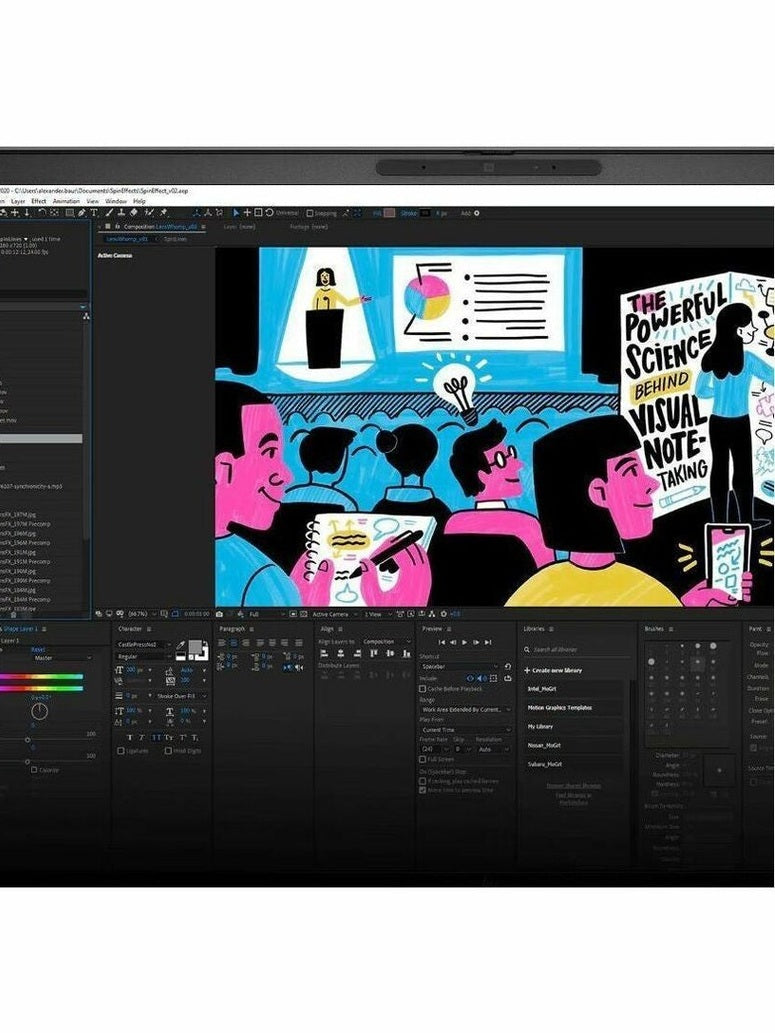Open the Current Time Play From dropdown
The height and width of the screenshot is (1033, 775).
coord(459,730)
